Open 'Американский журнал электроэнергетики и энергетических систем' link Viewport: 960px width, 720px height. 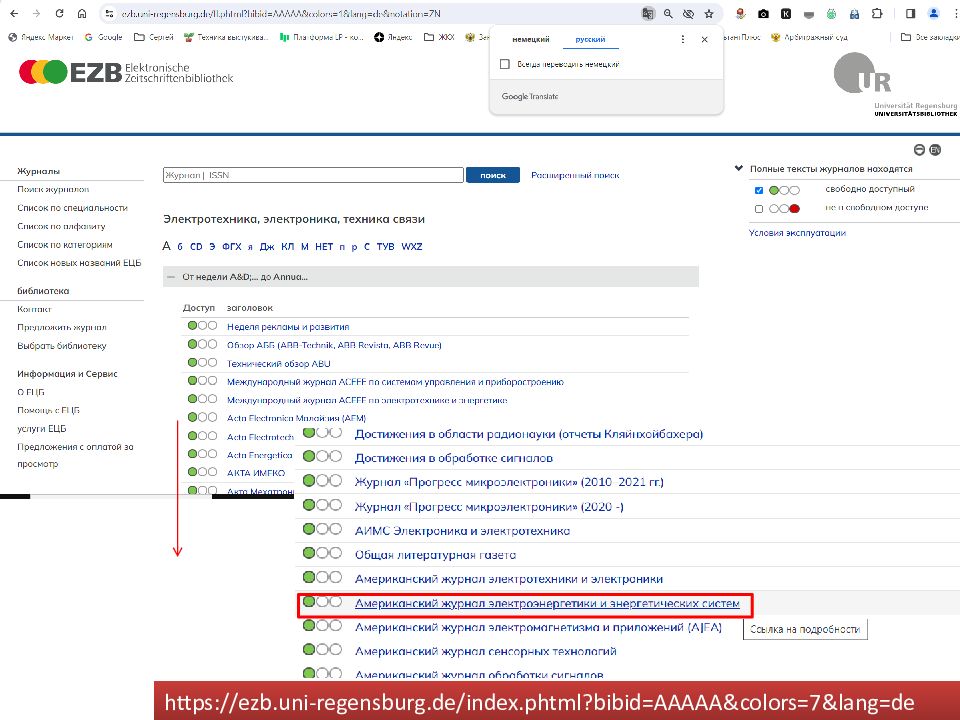[547, 604]
